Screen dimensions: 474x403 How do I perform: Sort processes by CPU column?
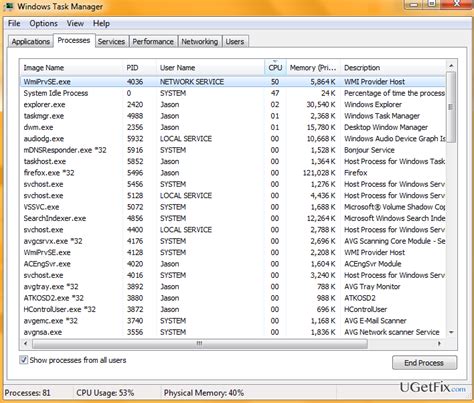tap(275, 68)
